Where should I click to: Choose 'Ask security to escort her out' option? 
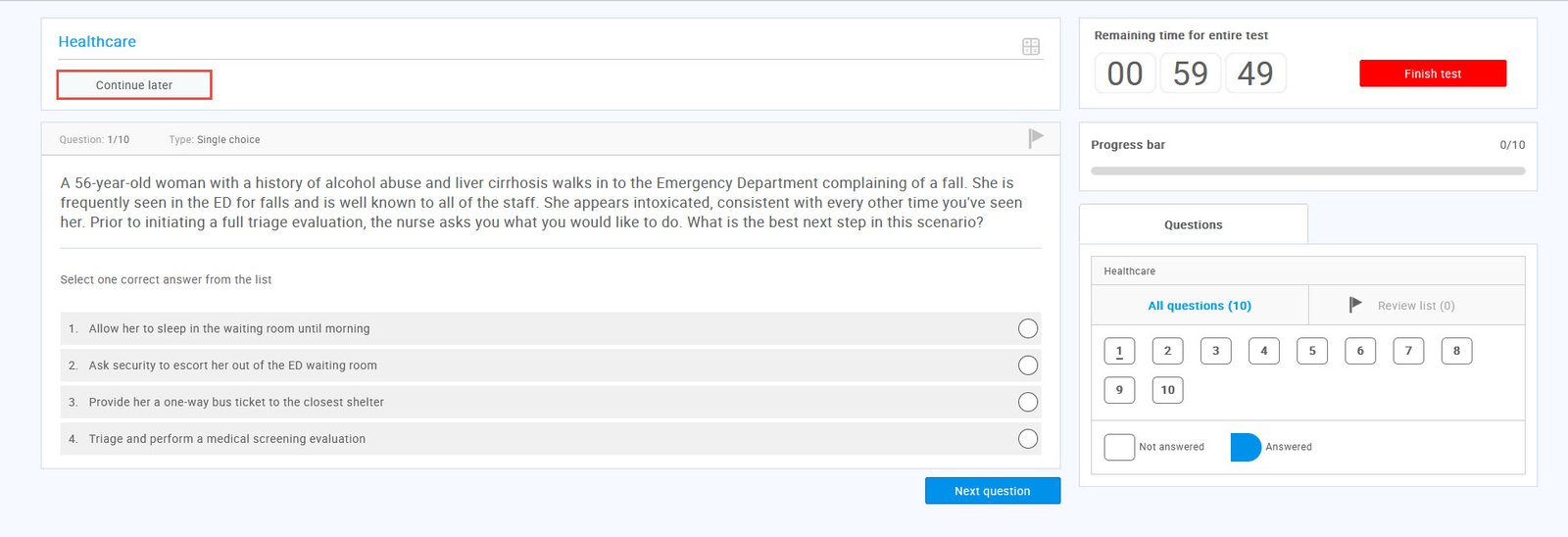point(1027,366)
